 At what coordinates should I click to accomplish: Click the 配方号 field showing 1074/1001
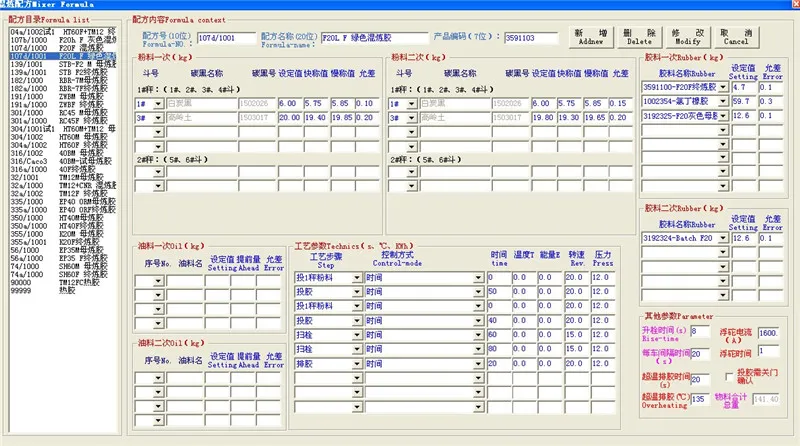227,38
